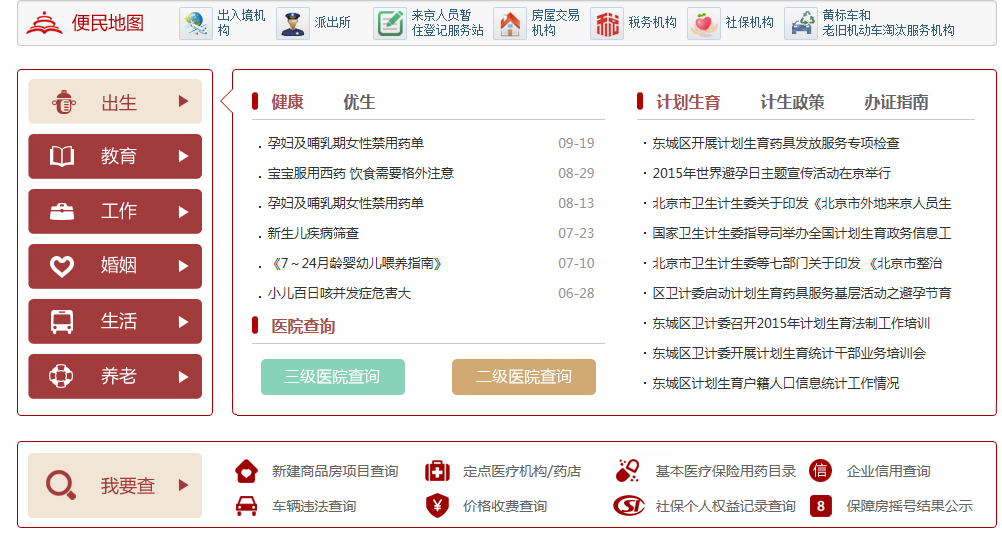Click the open book icon on 教育

coord(62,156)
